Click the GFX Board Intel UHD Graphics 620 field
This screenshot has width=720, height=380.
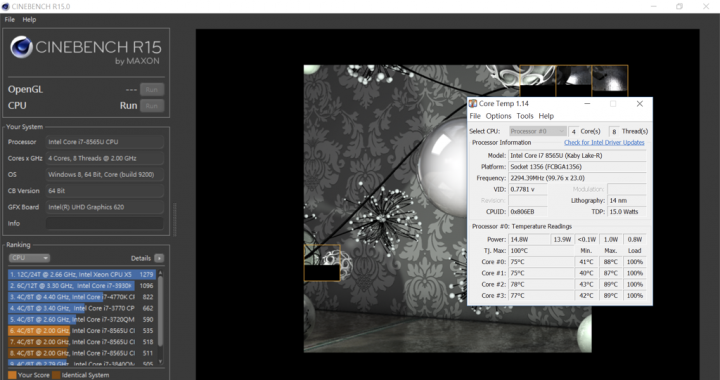point(105,207)
